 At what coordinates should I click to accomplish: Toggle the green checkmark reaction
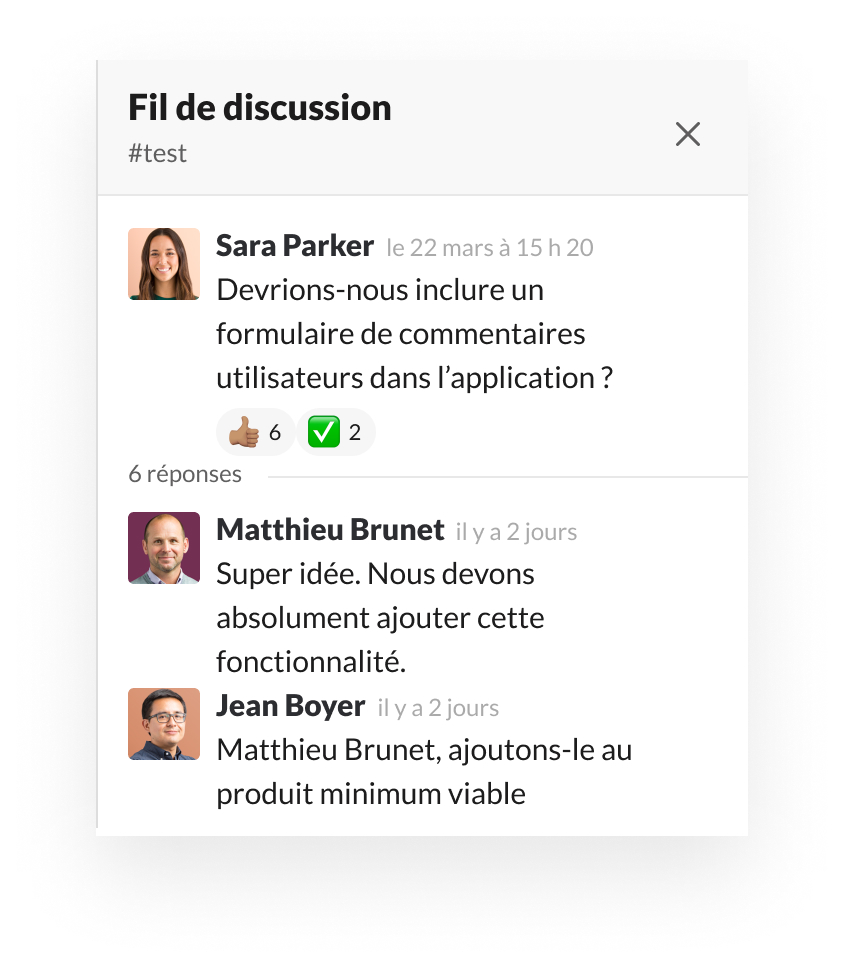(x=336, y=432)
